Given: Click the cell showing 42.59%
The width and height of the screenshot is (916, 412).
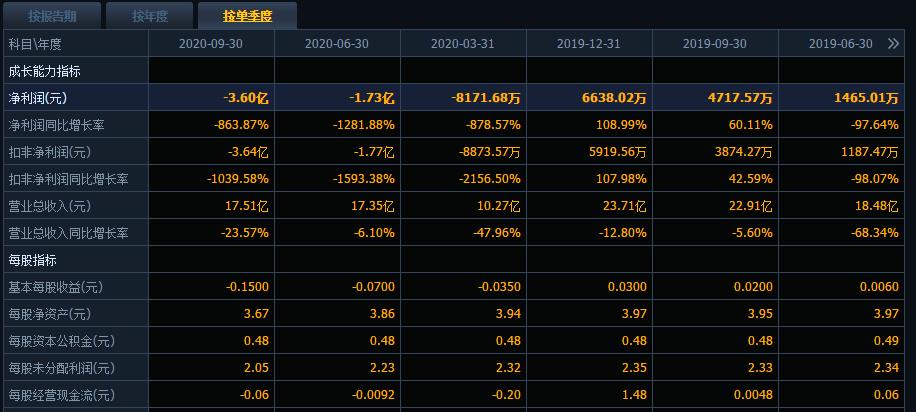Looking at the screenshot, I should click(751, 179).
